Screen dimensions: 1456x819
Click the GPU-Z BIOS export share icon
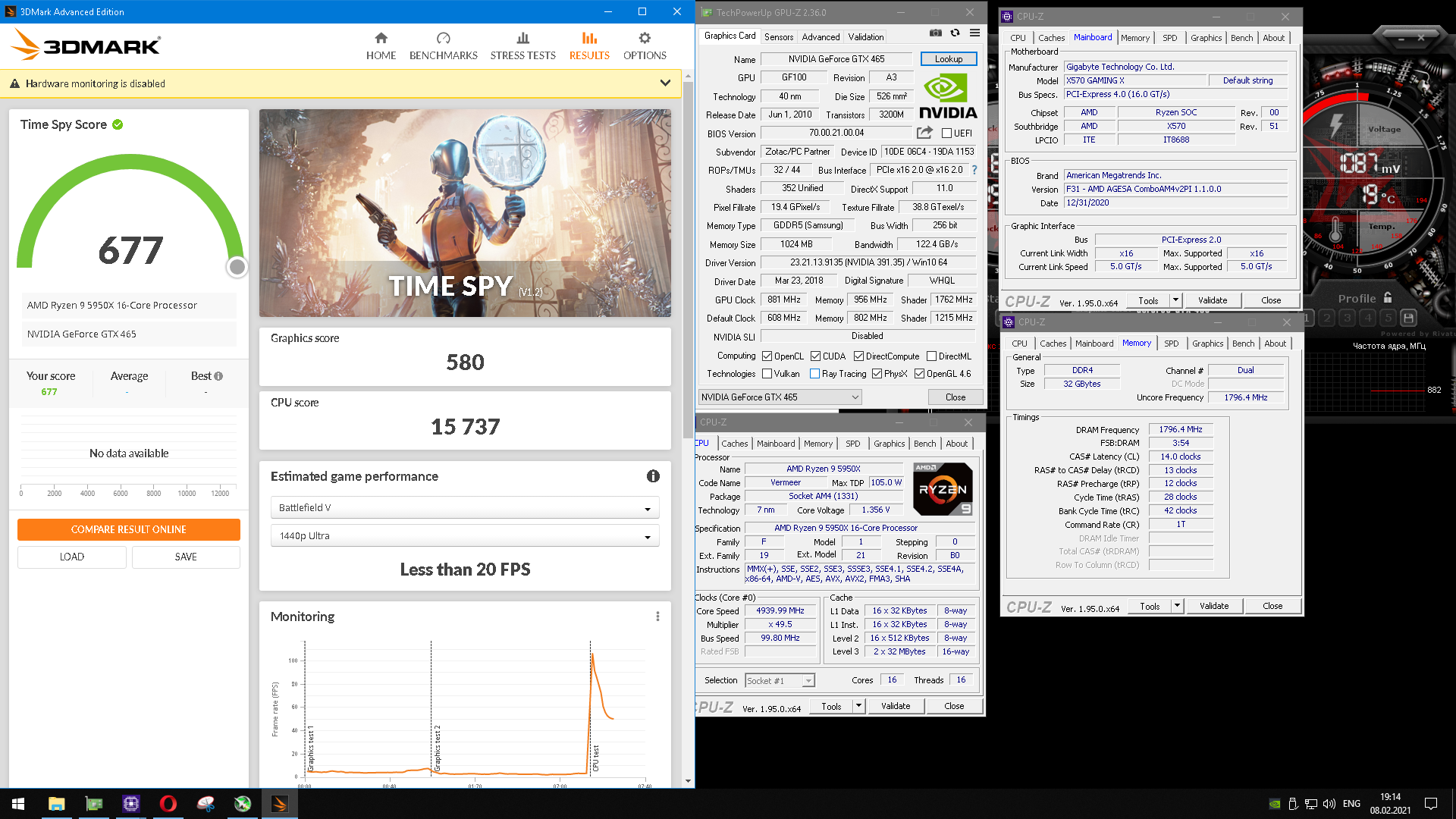pyautogui.click(x=924, y=133)
